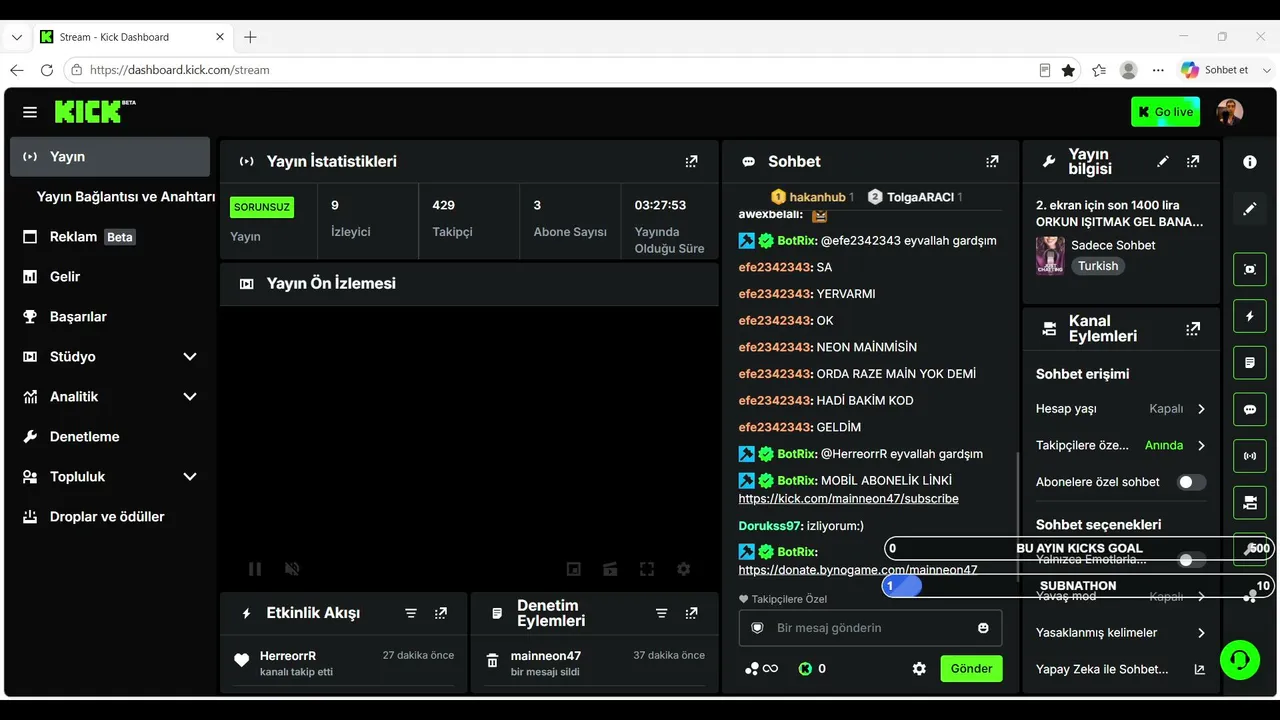Open Denetleme in the sidebar
Screen dimensions: 1280x720
[x=110, y=437]
